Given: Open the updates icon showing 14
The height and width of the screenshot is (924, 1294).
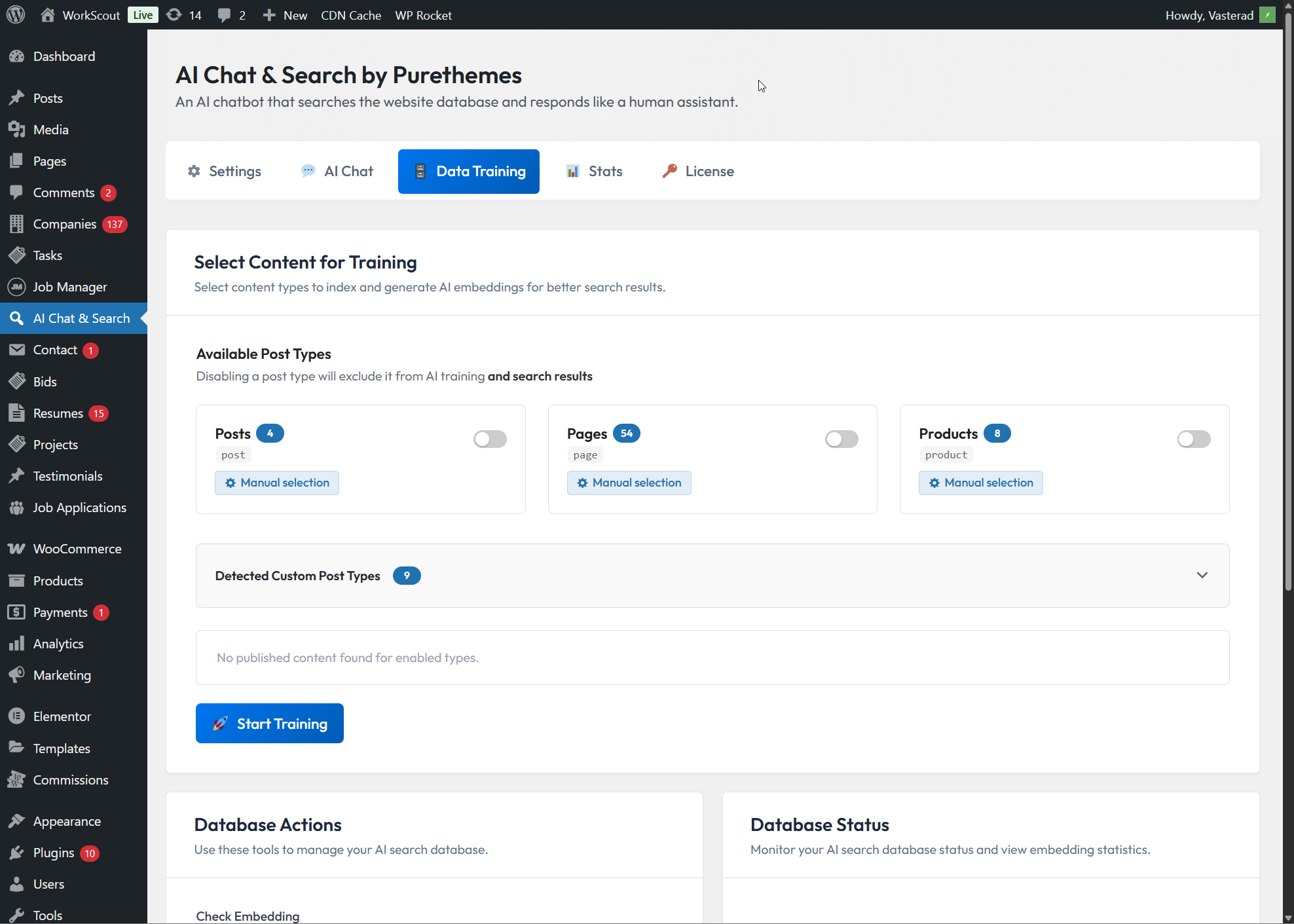Looking at the screenshot, I should click(174, 14).
